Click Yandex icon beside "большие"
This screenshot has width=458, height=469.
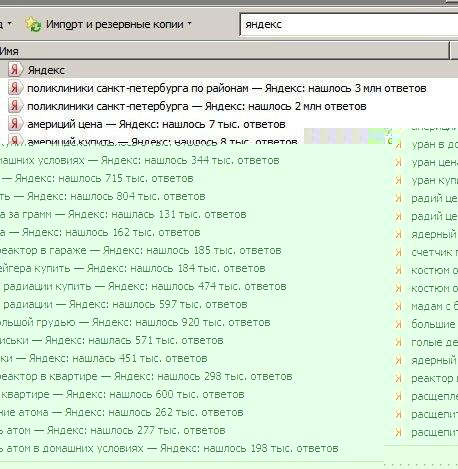[x=399, y=324]
